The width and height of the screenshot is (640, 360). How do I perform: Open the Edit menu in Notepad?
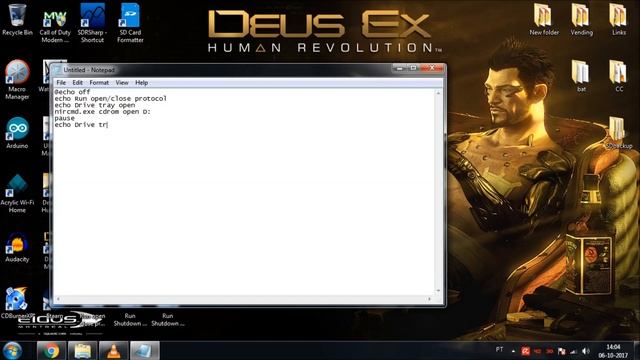(x=78, y=82)
